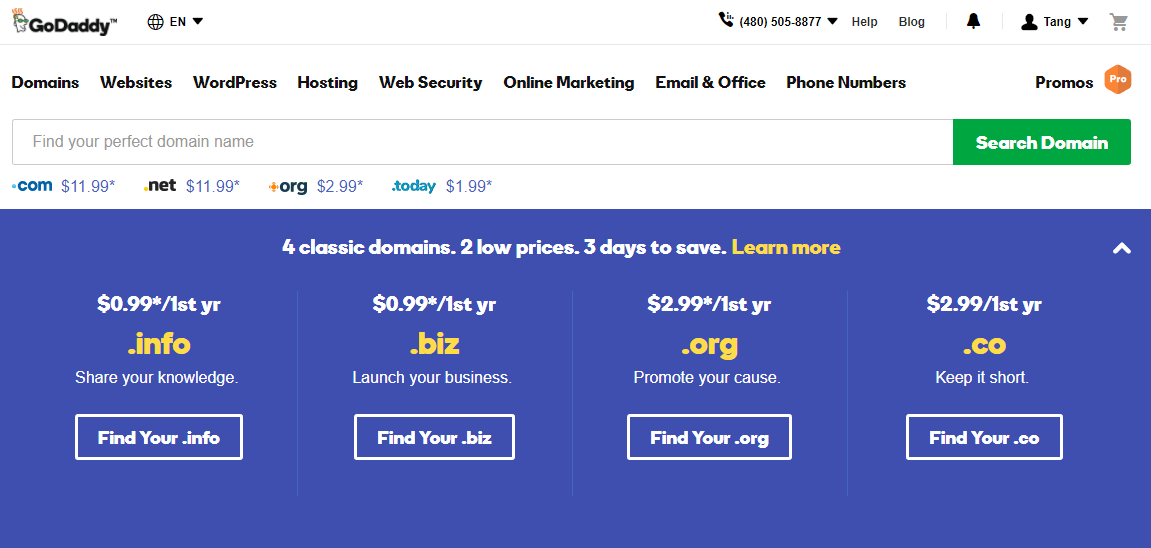The width and height of the screenshot is (1151, 548).
Task: Open the phone number dropdown arrow
Action: pos(832,21)
